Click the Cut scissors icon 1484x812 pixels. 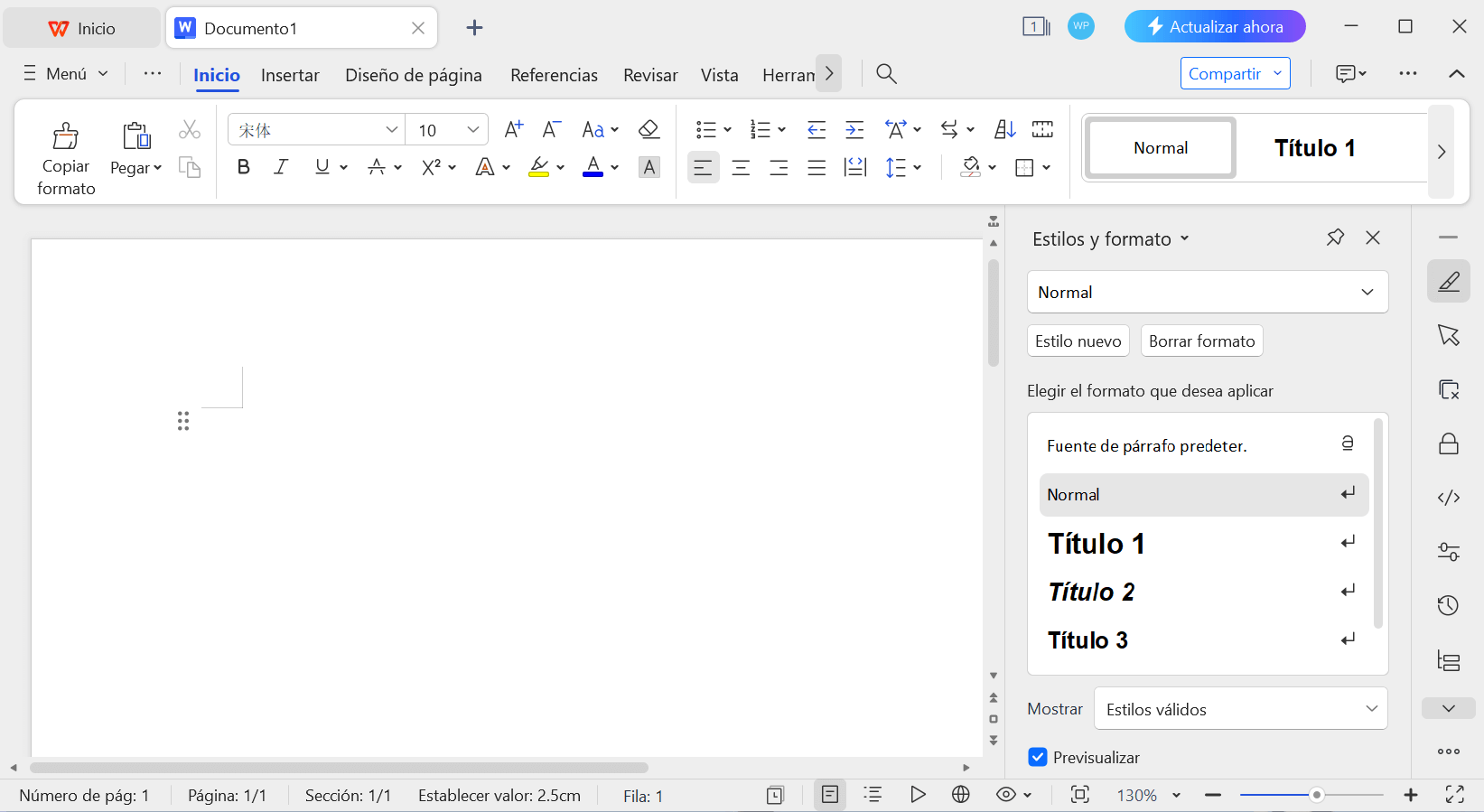pos(189,129)
